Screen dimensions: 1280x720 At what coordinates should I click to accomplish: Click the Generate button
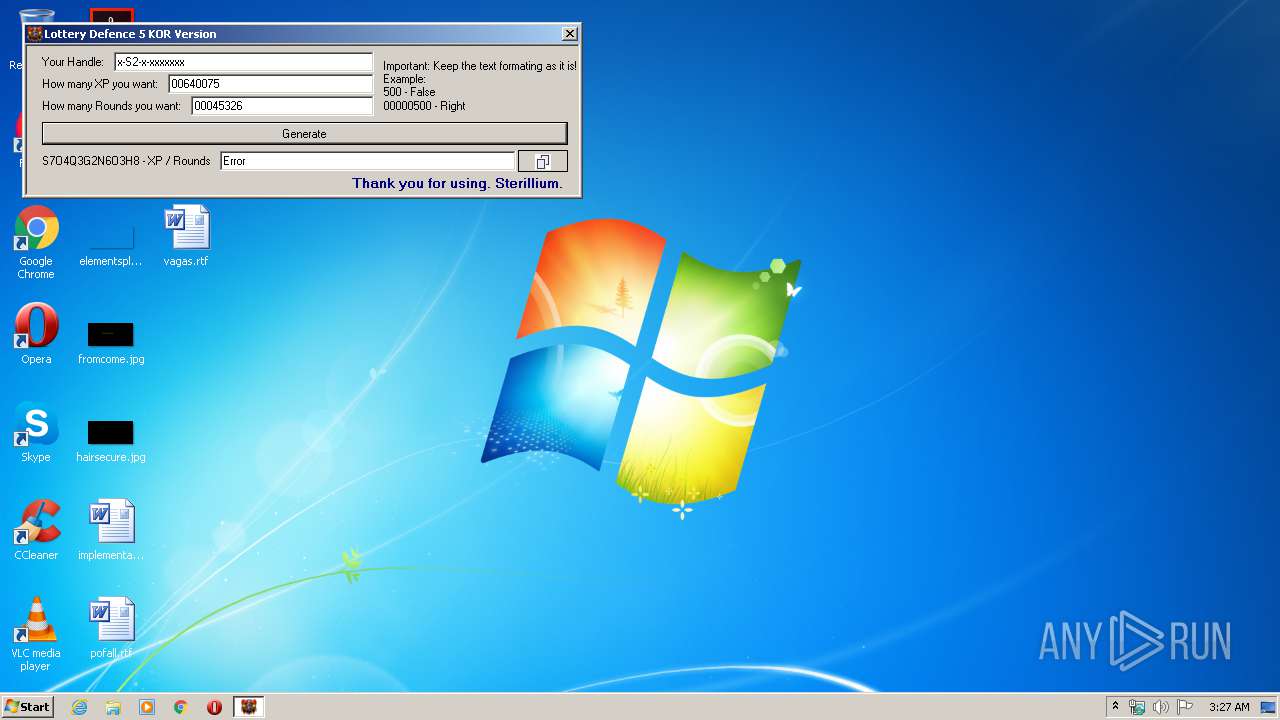pos(304,133)
